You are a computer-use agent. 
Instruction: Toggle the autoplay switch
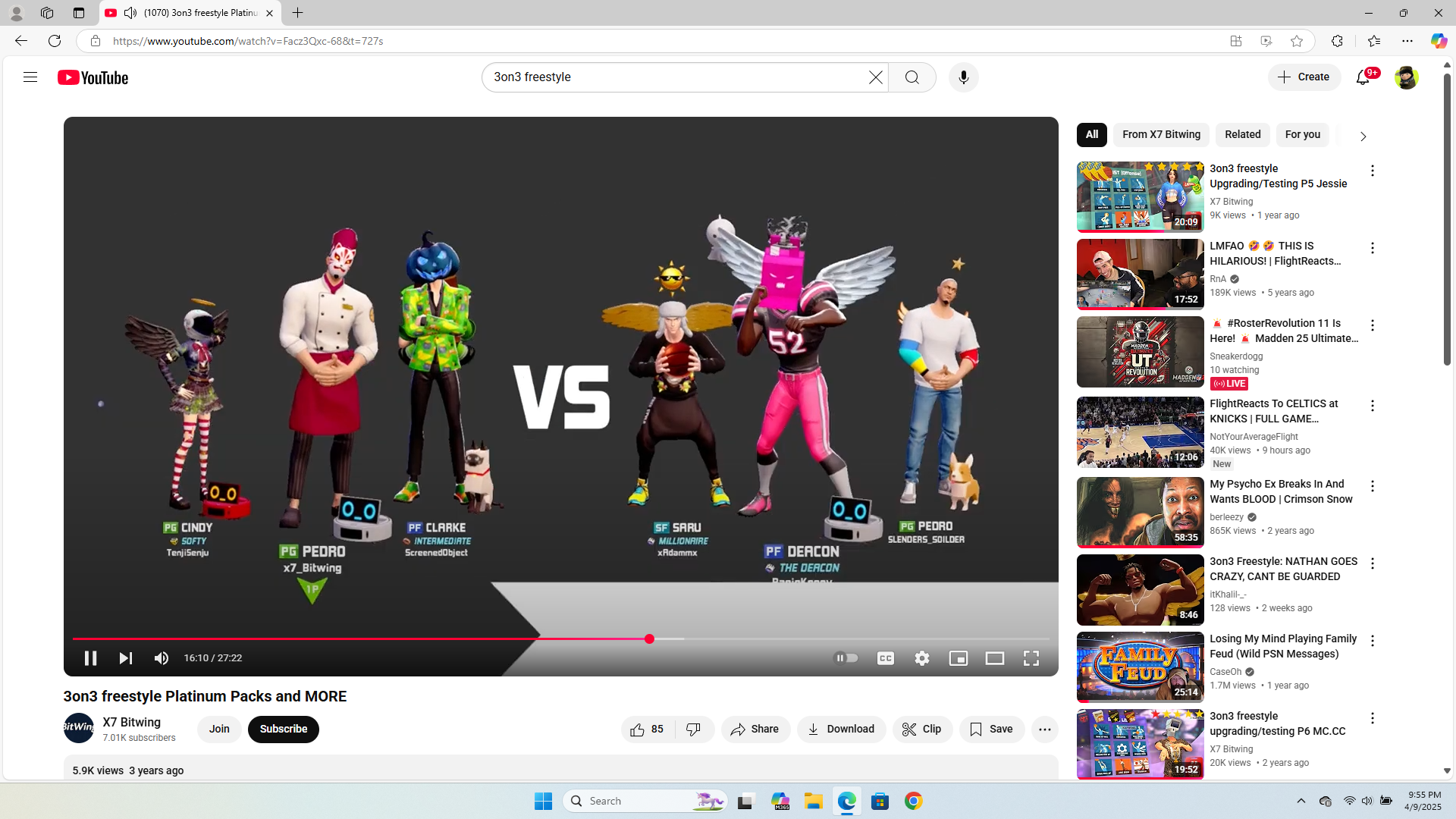pyautogui.click(x=846, y=658)
